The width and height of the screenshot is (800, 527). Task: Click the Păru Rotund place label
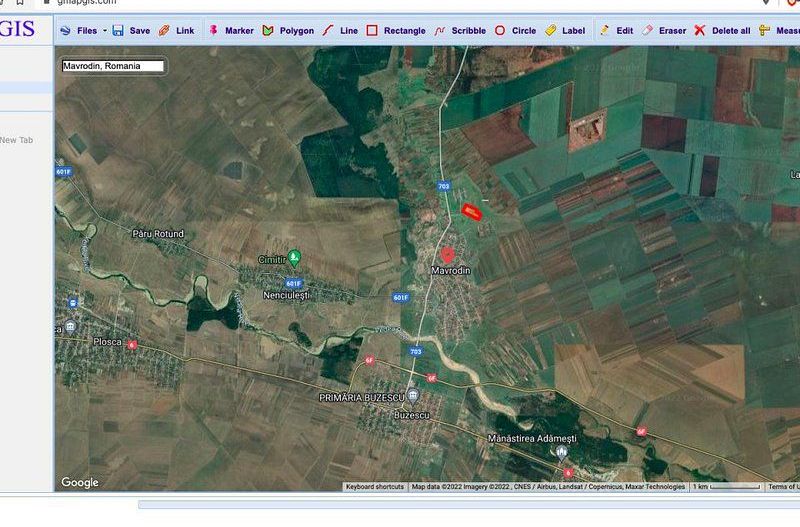[158, 234]
